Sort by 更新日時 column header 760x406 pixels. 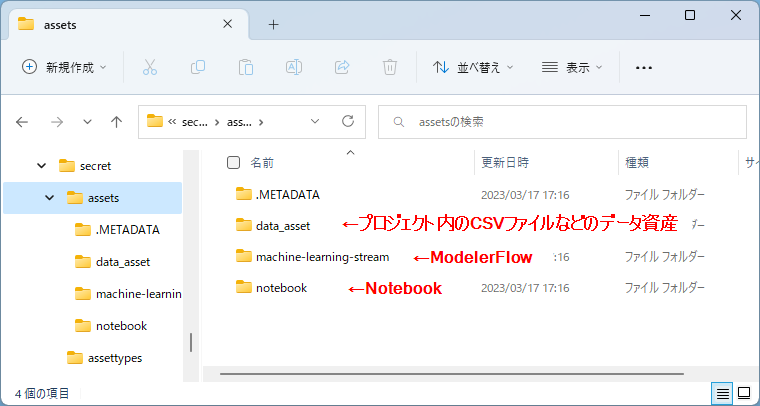coord(505,163)
